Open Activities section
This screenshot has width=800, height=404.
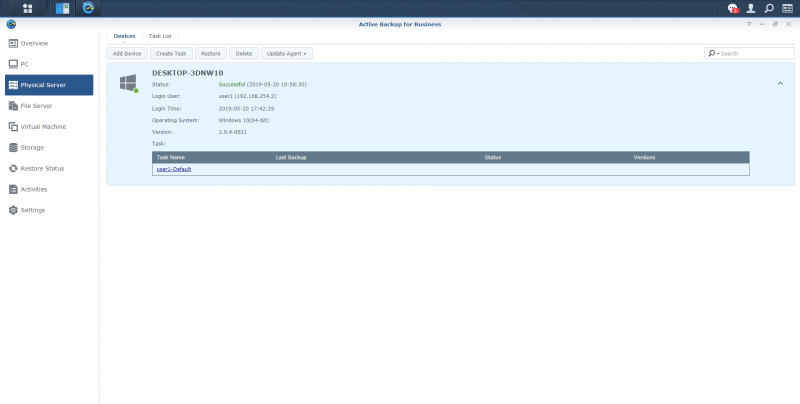tap(34, 189)
